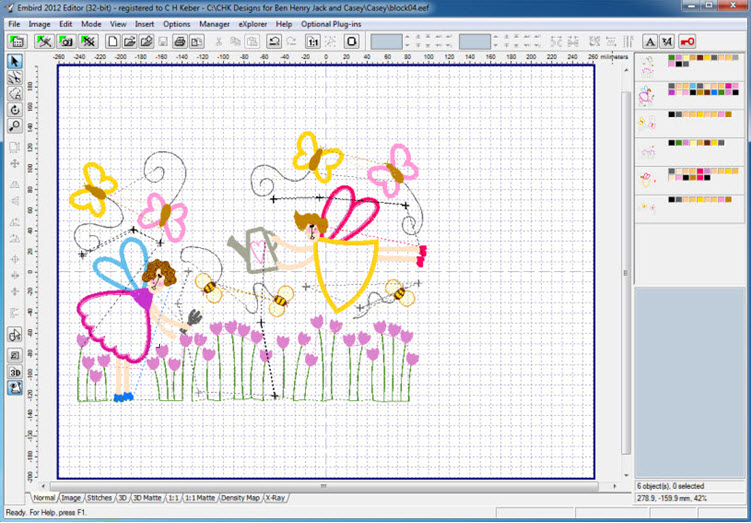Click the first width input field in toolbar
This screenshot has height=523, width=751.
pyautogui.click(x=386, y=41)
